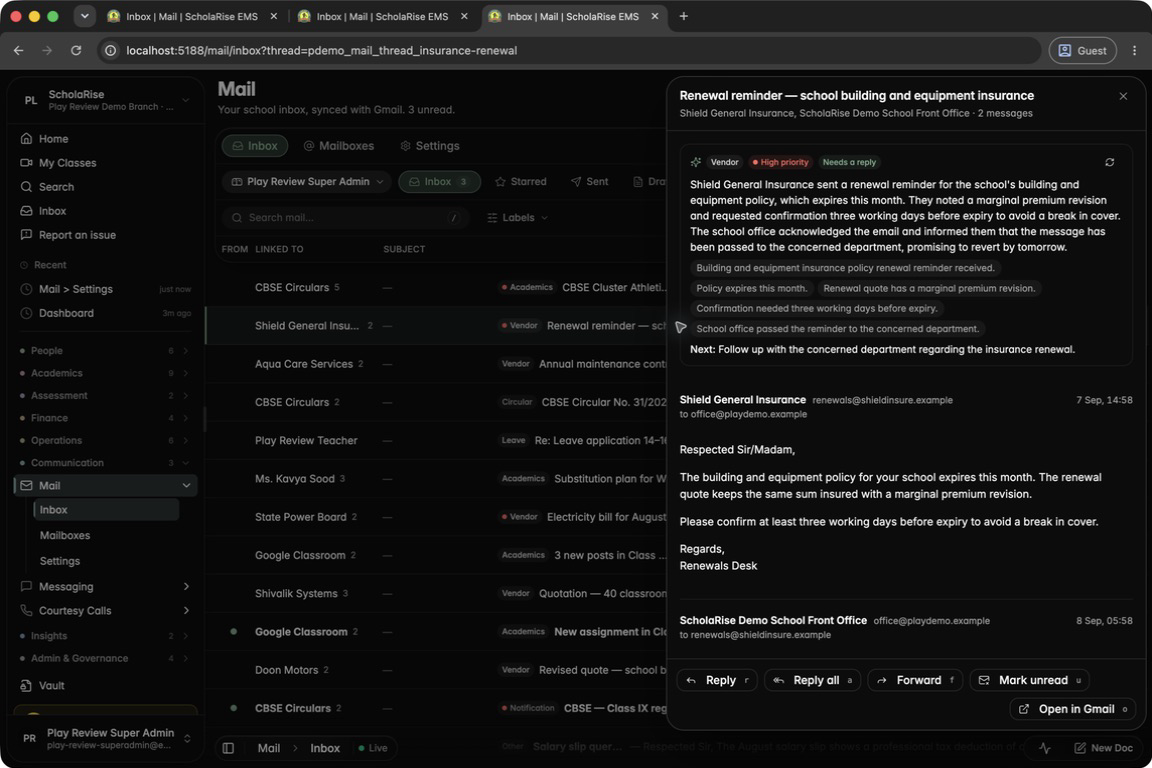
Task: Switch to the mail Settings tab
Action: pyautogui.click(x=430, y=146)
